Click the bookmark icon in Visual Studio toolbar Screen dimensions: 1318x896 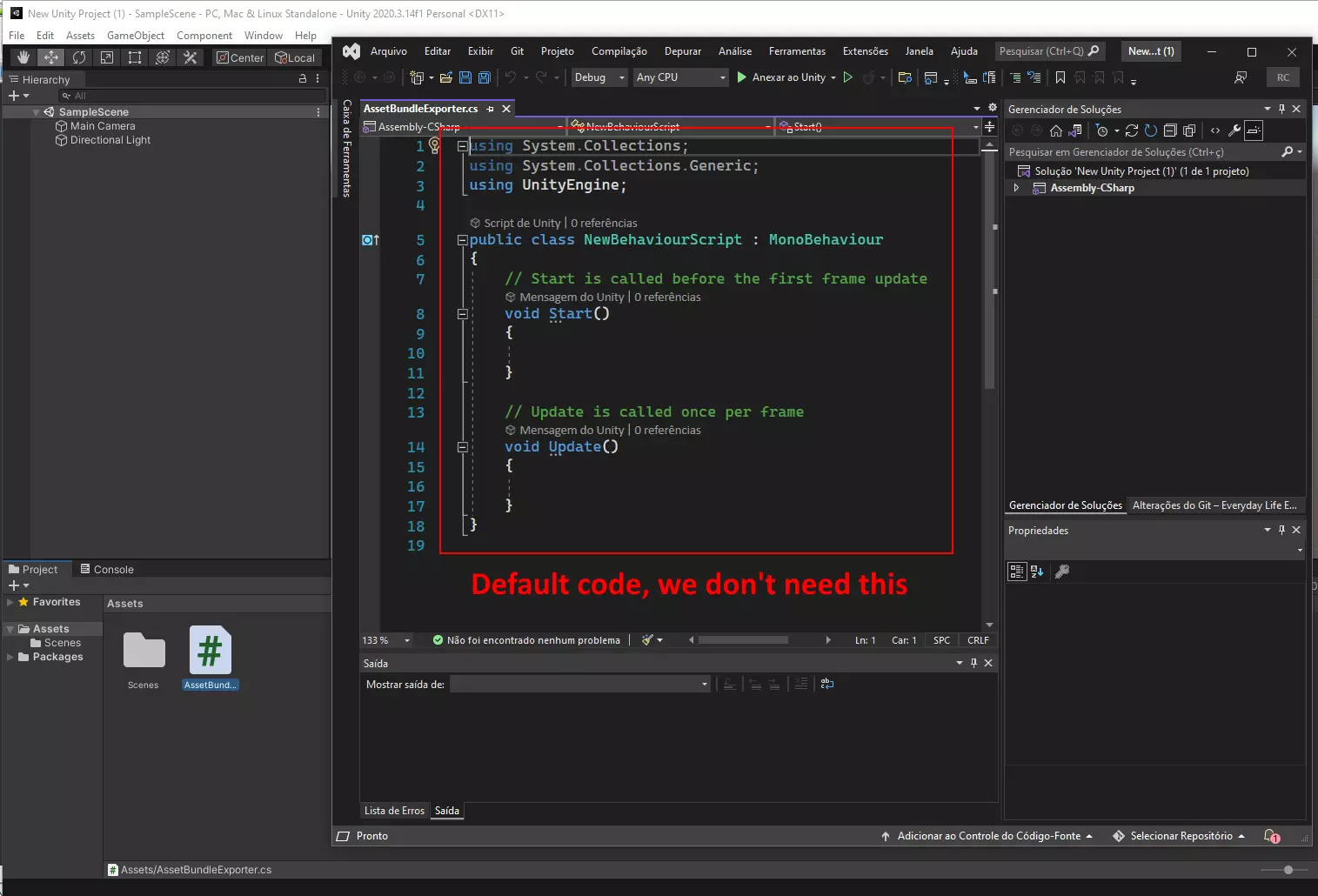1060,77
